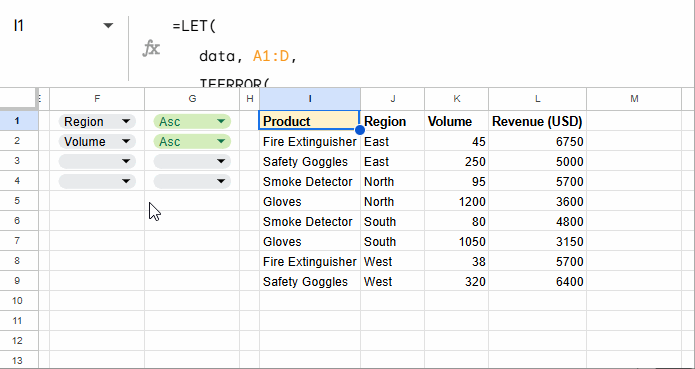Select the revenue value 6400
Image resolution: width=695 pixels, height=369 pixels.
[538, 281]
